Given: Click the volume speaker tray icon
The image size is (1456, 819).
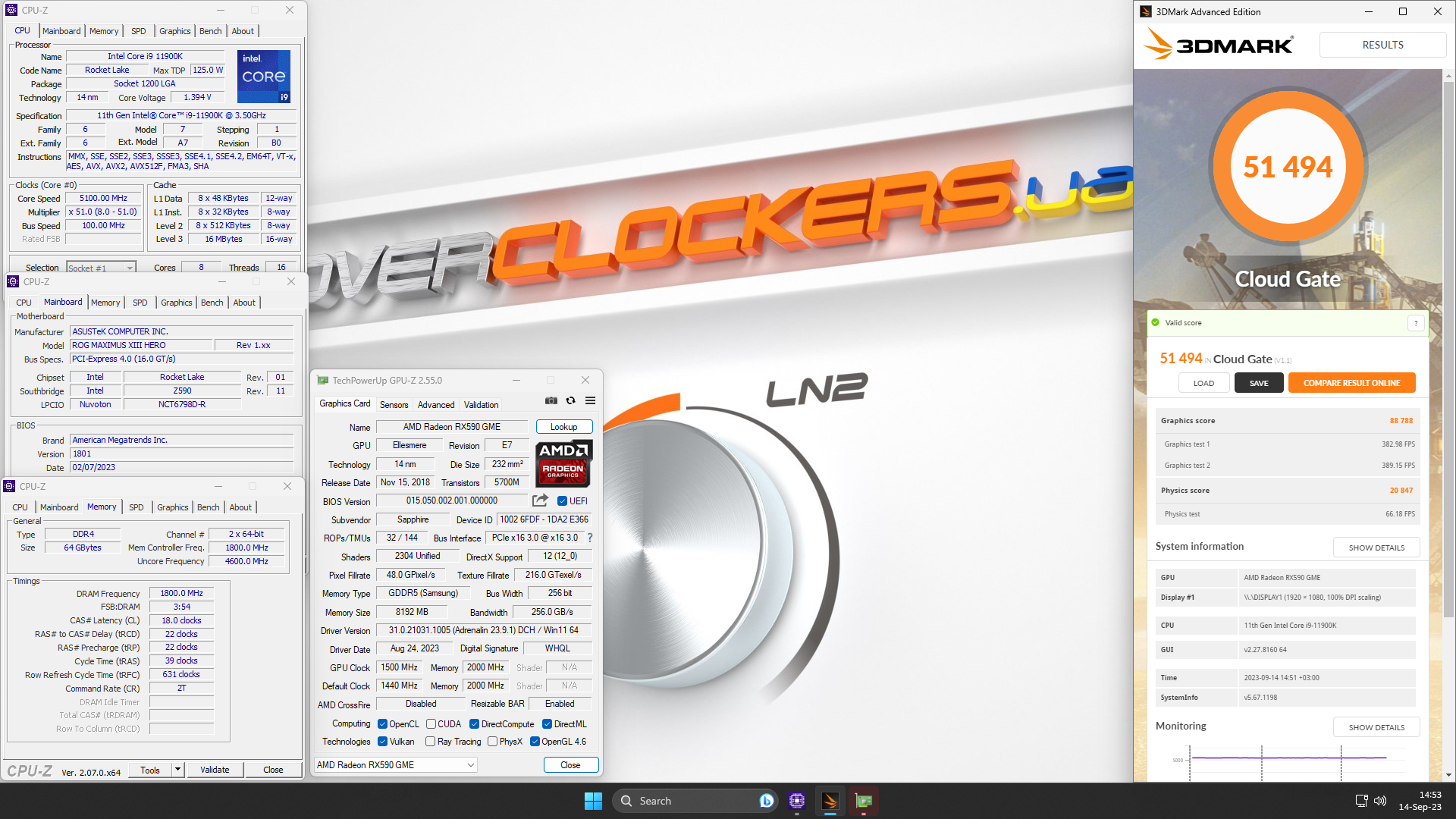Looking at the screenshot, I should point(1380,801).
